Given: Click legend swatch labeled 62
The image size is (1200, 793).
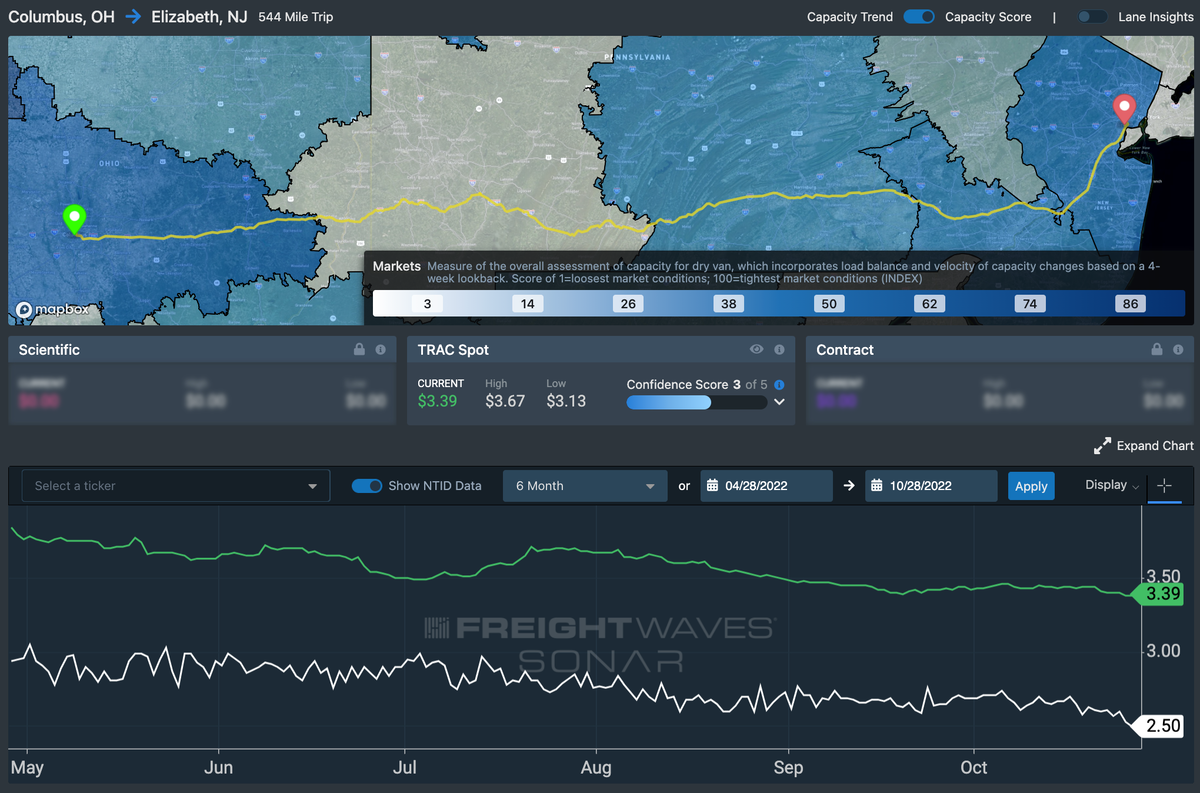Looking at the screenshot, I should 930,304.
